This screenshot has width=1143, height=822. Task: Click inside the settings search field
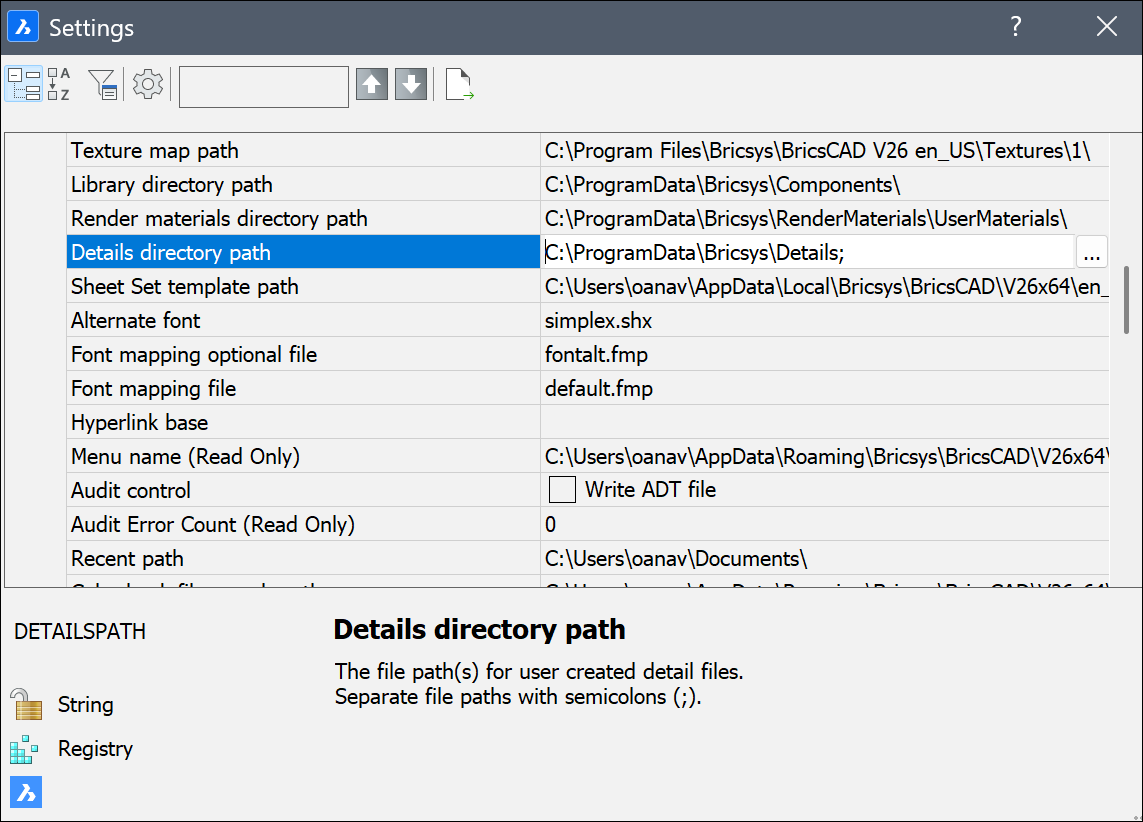point(264,86)
